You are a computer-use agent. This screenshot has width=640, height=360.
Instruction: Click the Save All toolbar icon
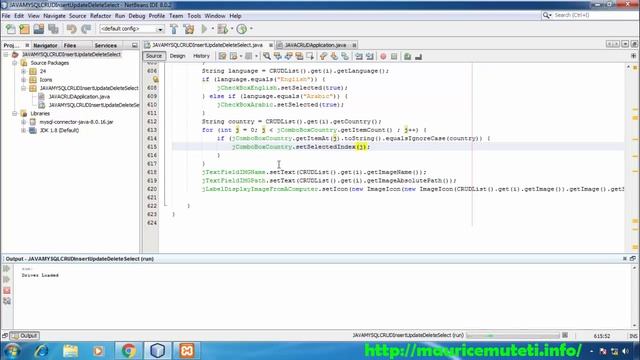(x=53, y=29)
